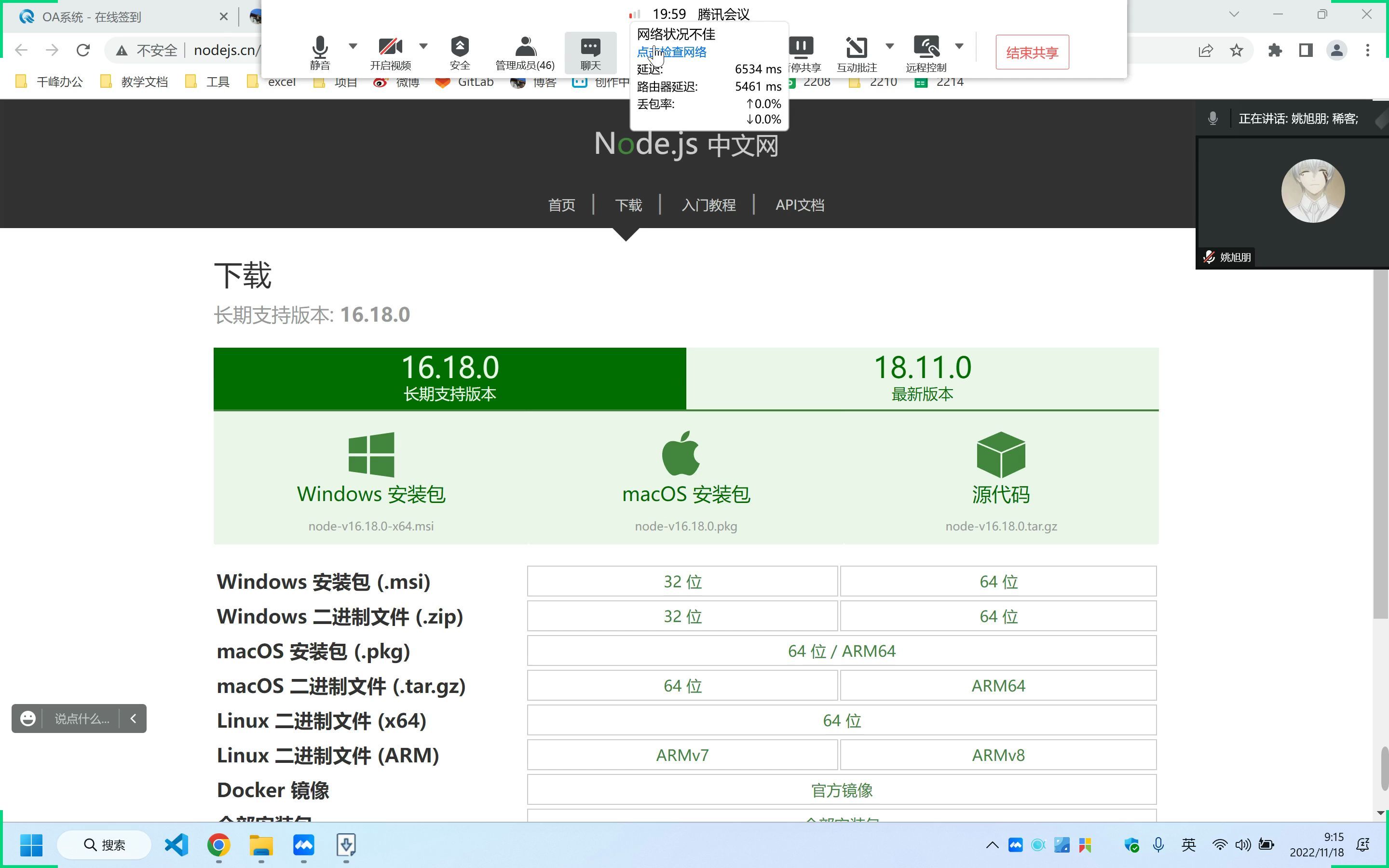This screenshot has width=1389, height=868.
Task: Open video options arrow beside 开启视频
Action: pyautogui.click(x=423, y=46)
